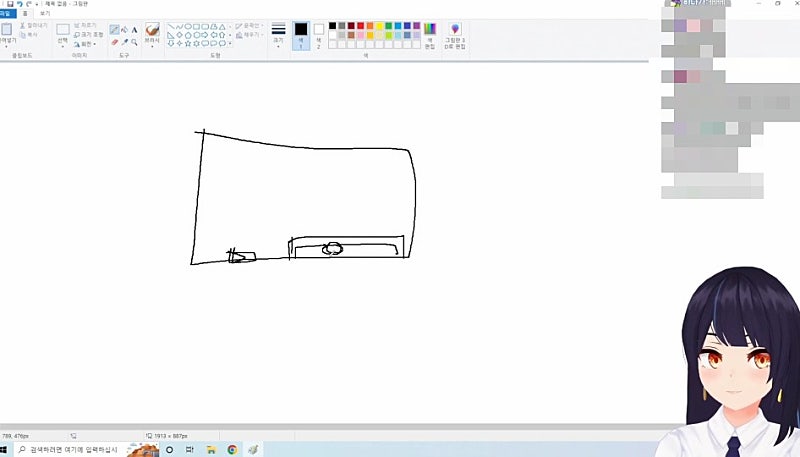Open Edit colors (색 편집)
800x457 pixels.
pos(430,34)
